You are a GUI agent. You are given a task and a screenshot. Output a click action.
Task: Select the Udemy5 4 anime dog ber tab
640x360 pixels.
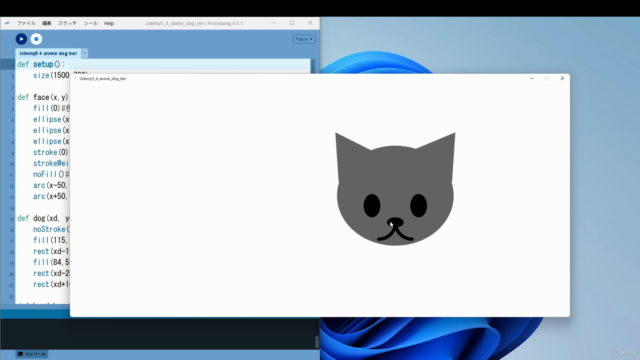[48, 53]
